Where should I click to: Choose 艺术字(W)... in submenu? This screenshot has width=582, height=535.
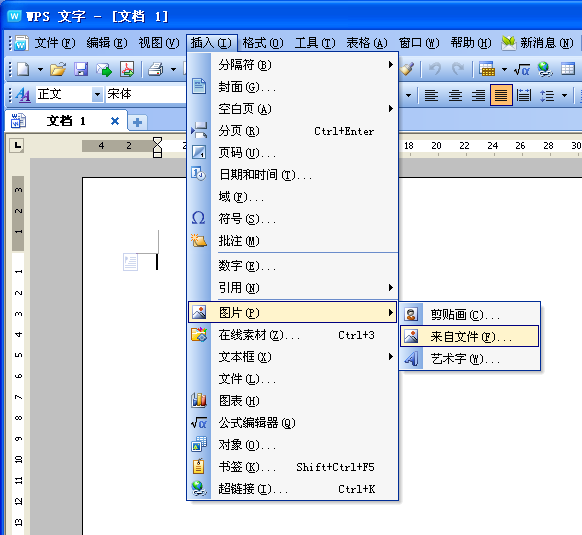click(x=470, y=359)
